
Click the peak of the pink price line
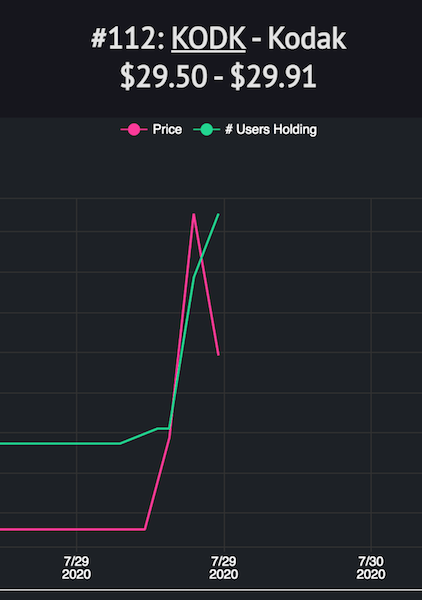[x=194, y=214]
